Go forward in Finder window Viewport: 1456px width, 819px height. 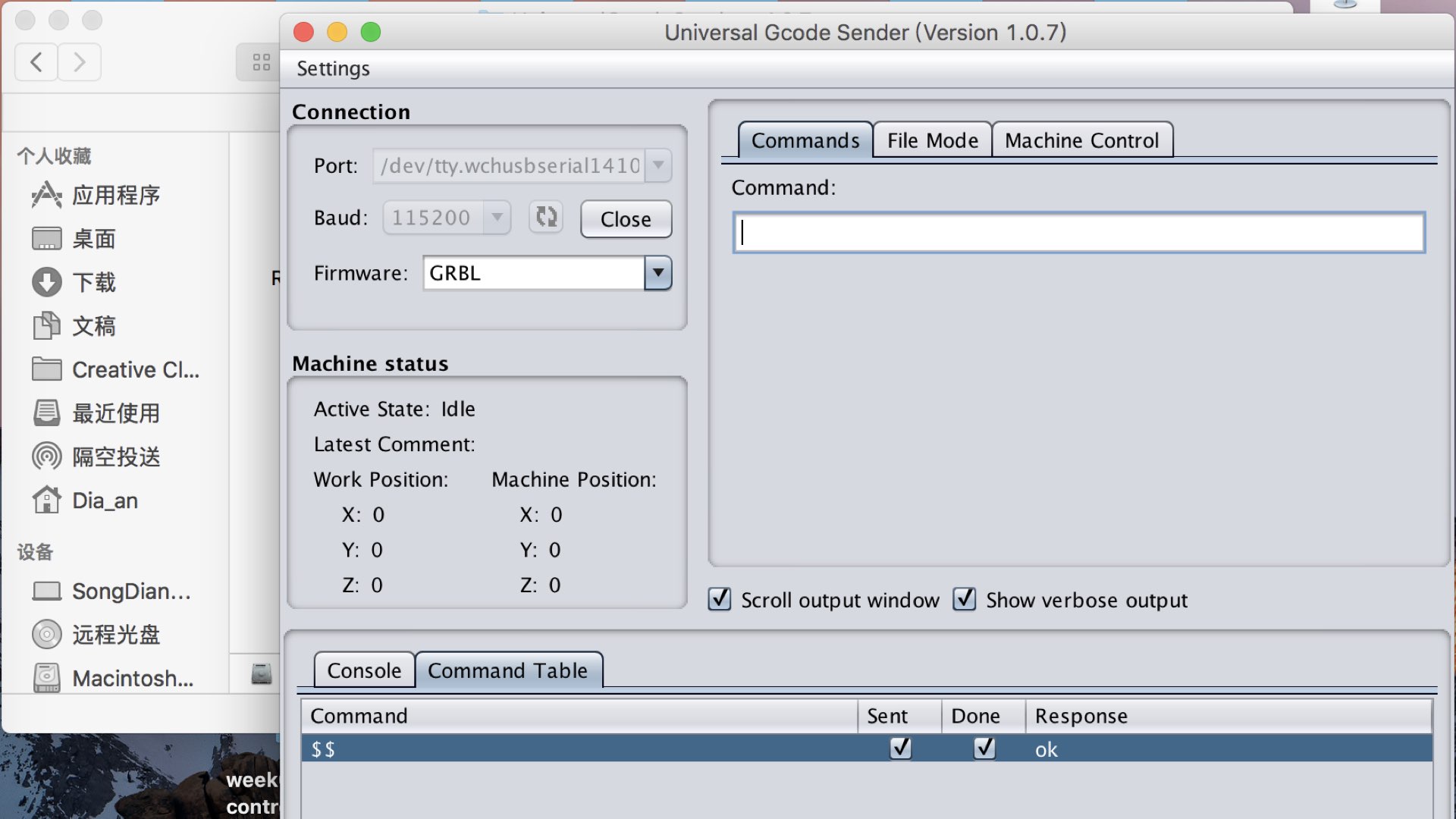click(79, 62)
